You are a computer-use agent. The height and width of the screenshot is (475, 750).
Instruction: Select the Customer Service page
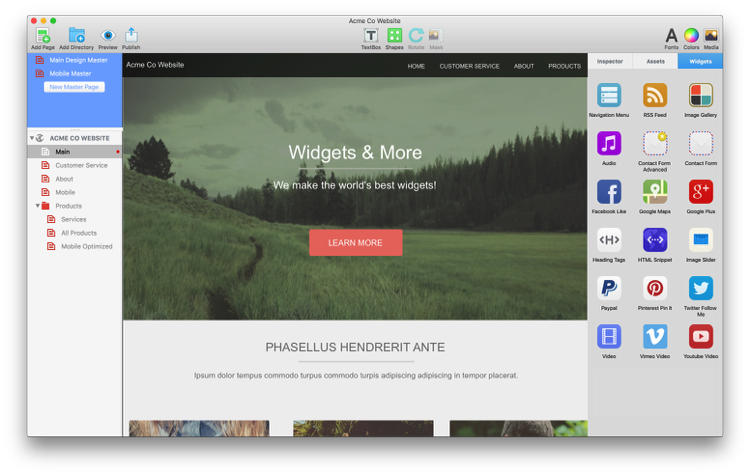[81, 165]
